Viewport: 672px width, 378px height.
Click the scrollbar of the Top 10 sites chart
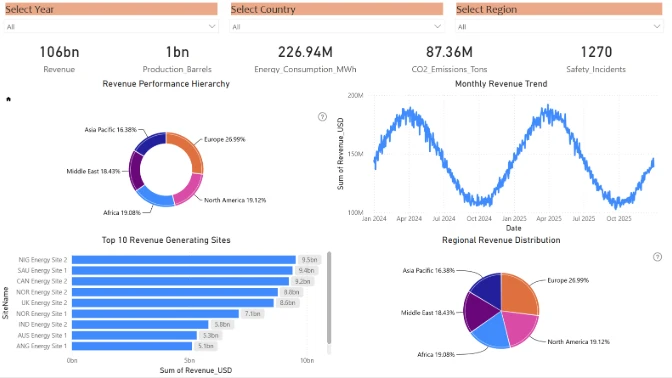[x=329, y=298]
